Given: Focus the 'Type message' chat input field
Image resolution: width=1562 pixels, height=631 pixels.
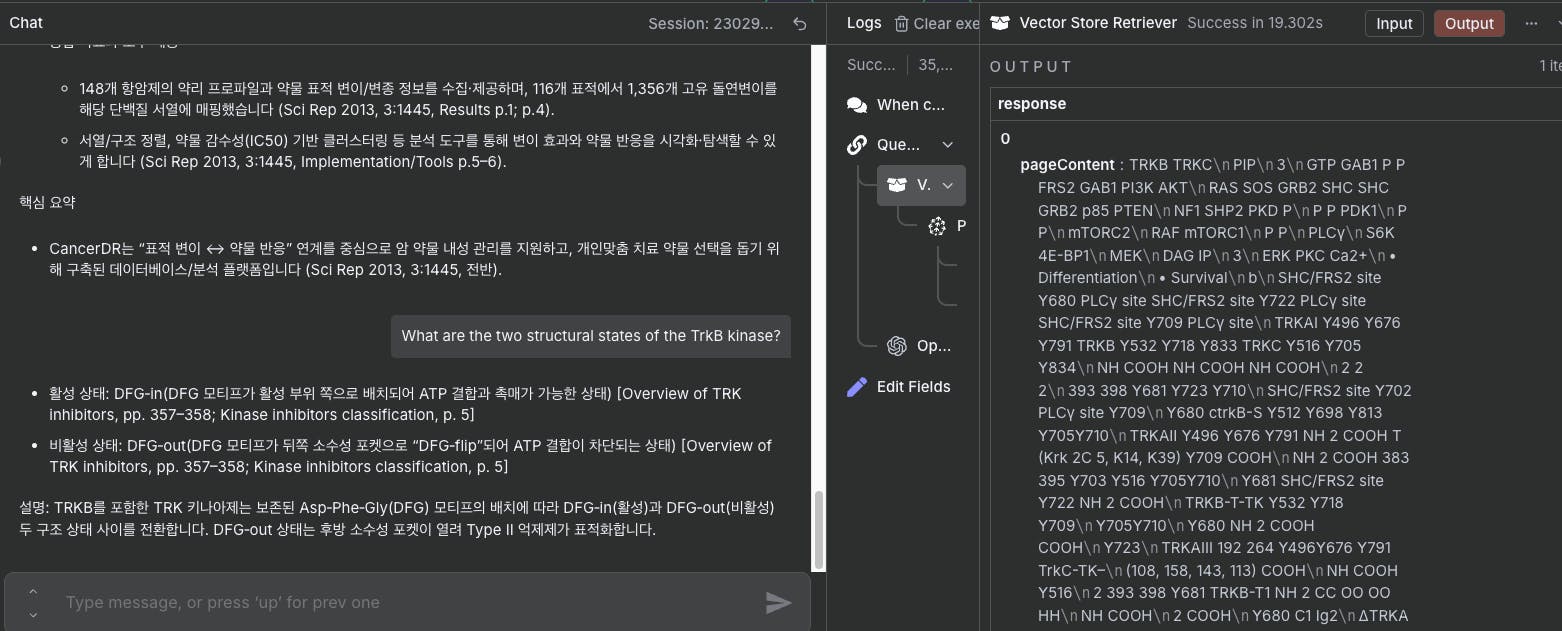Looking at the screenshot, I should pyautogui.click(x=410, y=602).
